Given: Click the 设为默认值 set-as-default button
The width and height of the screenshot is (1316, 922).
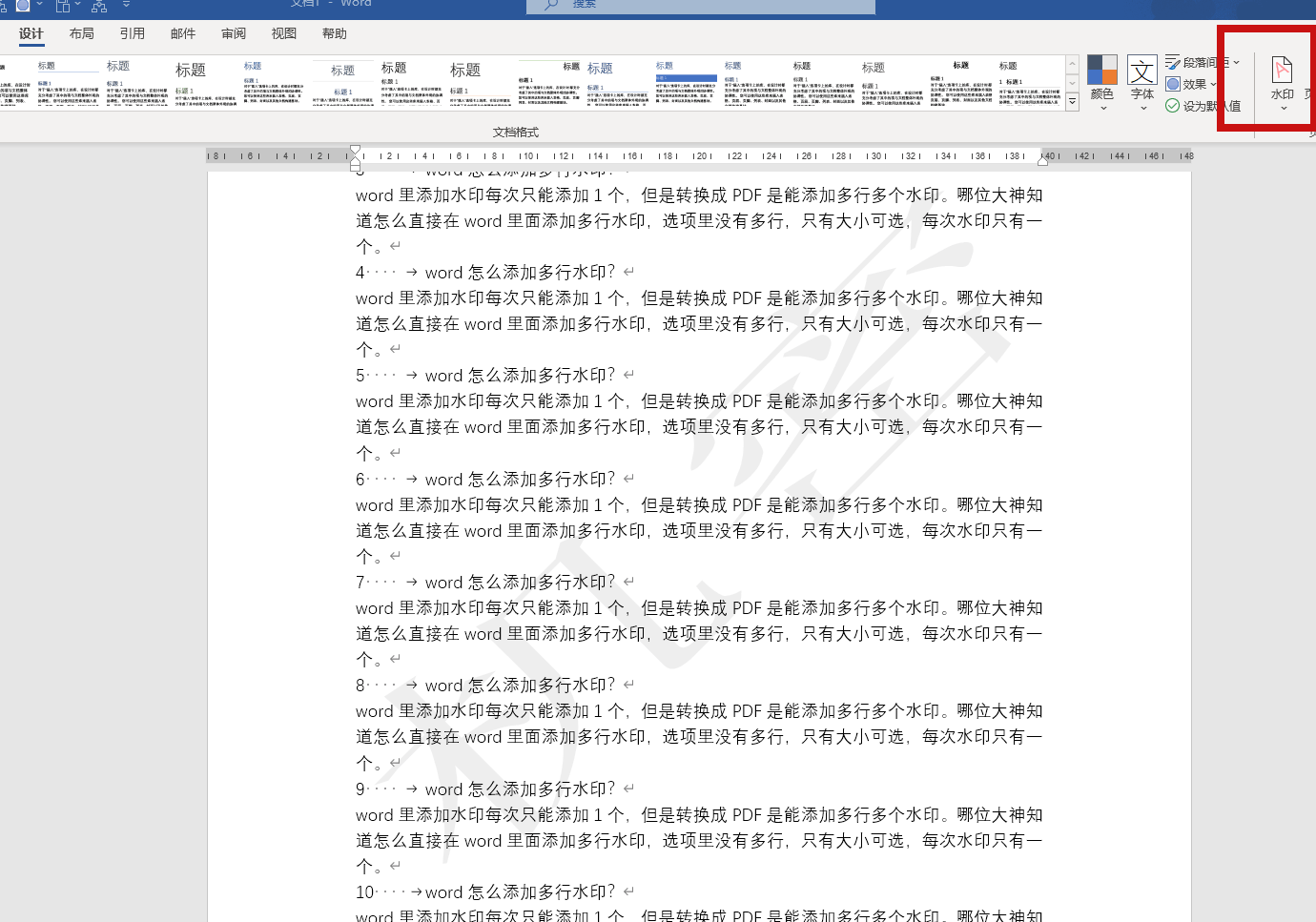Looking at the screenshot, I should tap(1203, 106).
